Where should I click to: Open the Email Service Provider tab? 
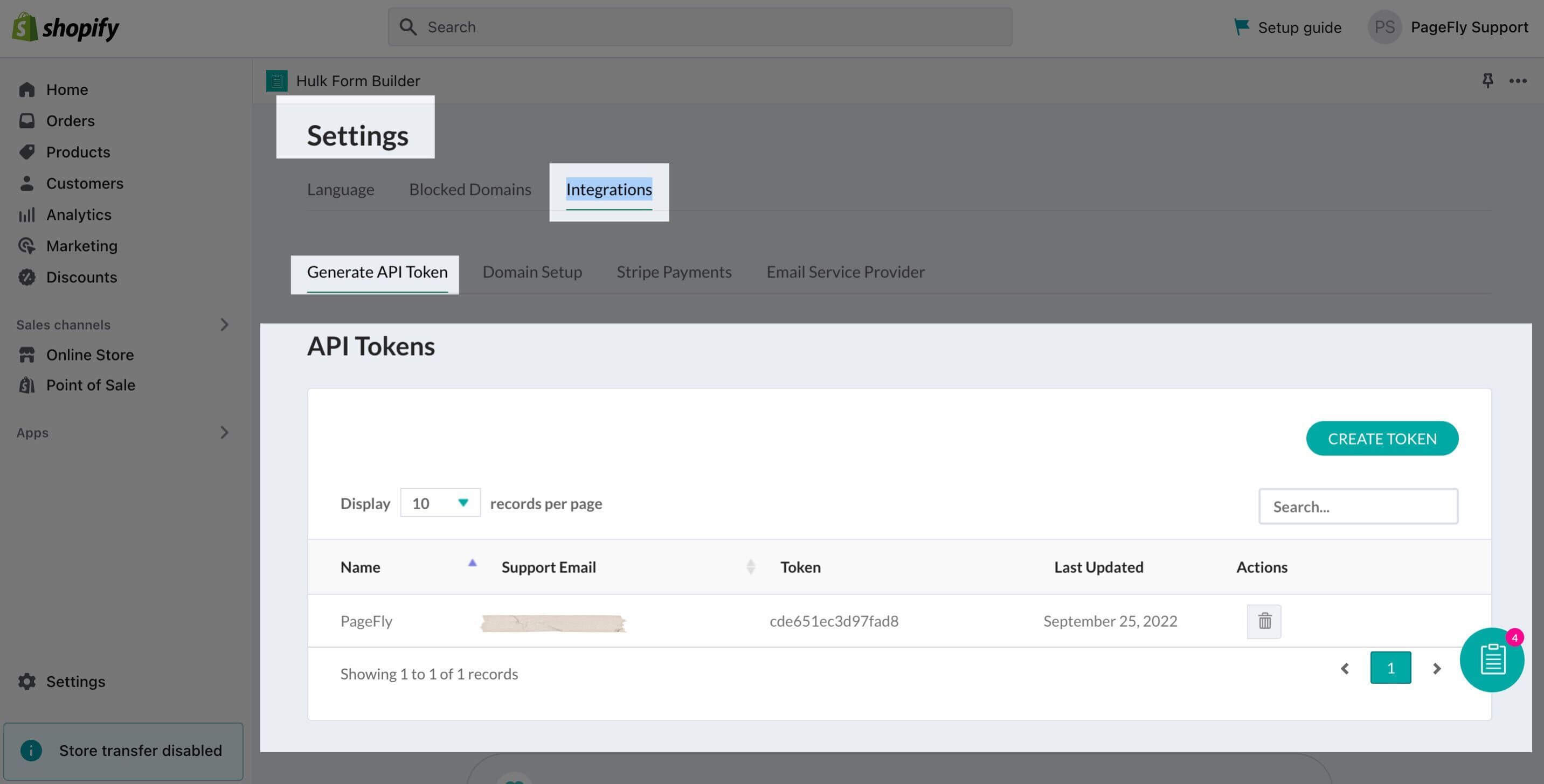click(x=846, y=272)
